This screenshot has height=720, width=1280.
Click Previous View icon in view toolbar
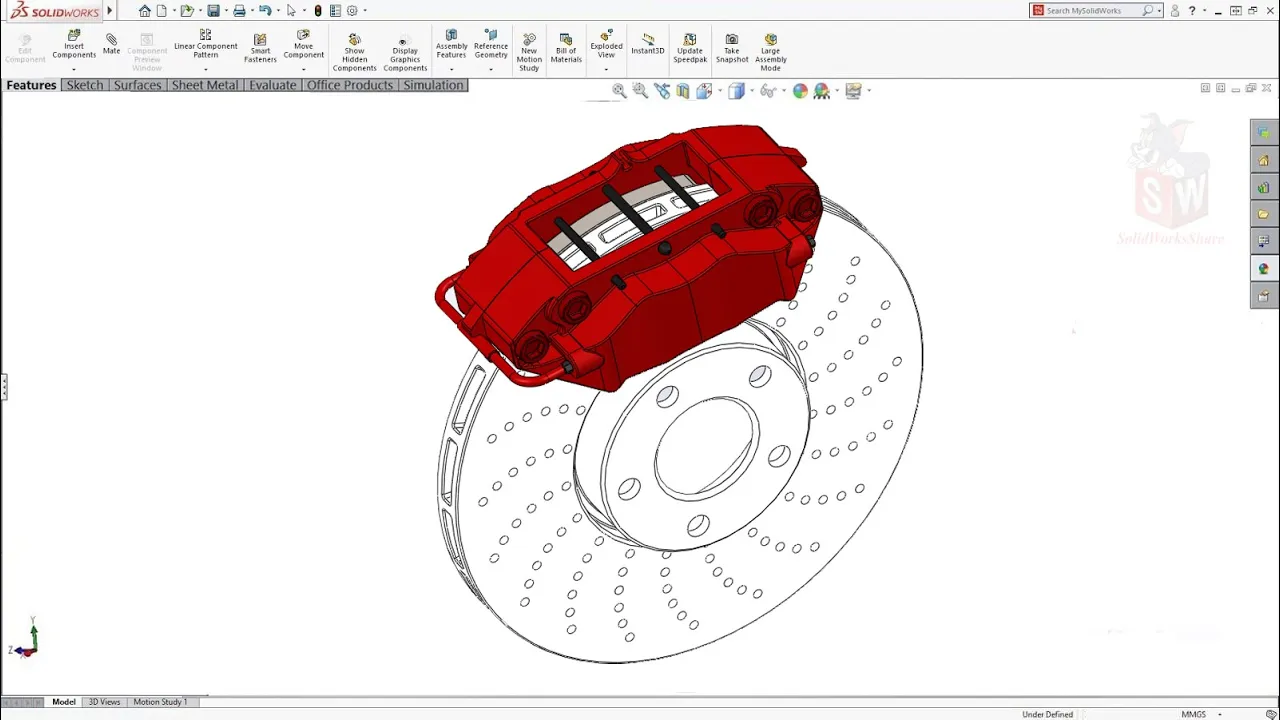coord(662,91)
